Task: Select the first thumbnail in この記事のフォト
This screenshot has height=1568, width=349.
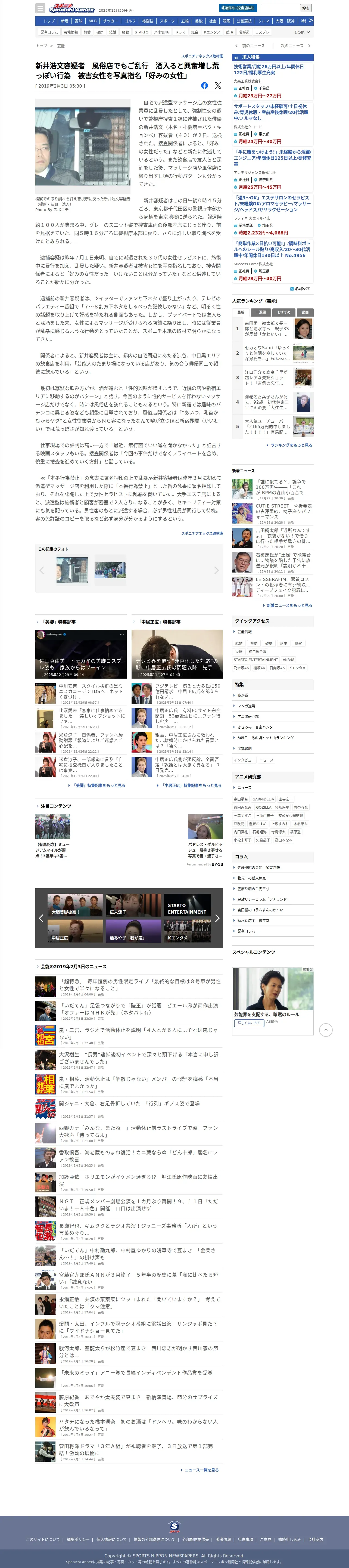Action: [72, 570]
